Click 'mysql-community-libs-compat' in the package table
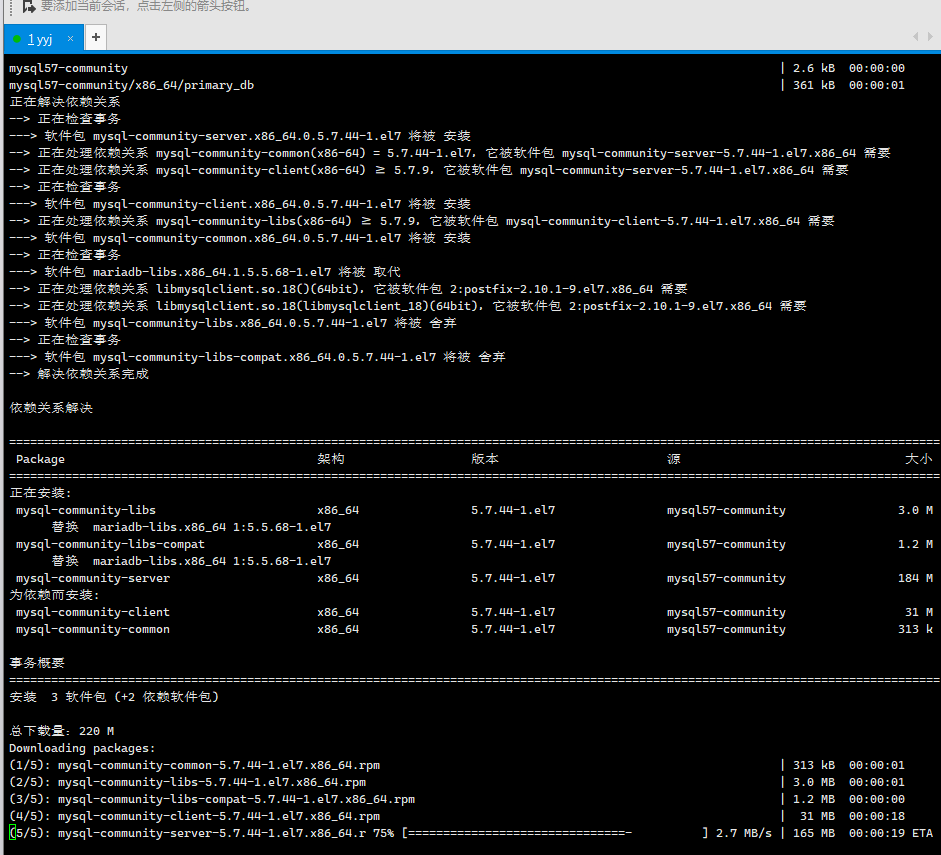 [110, 544]
